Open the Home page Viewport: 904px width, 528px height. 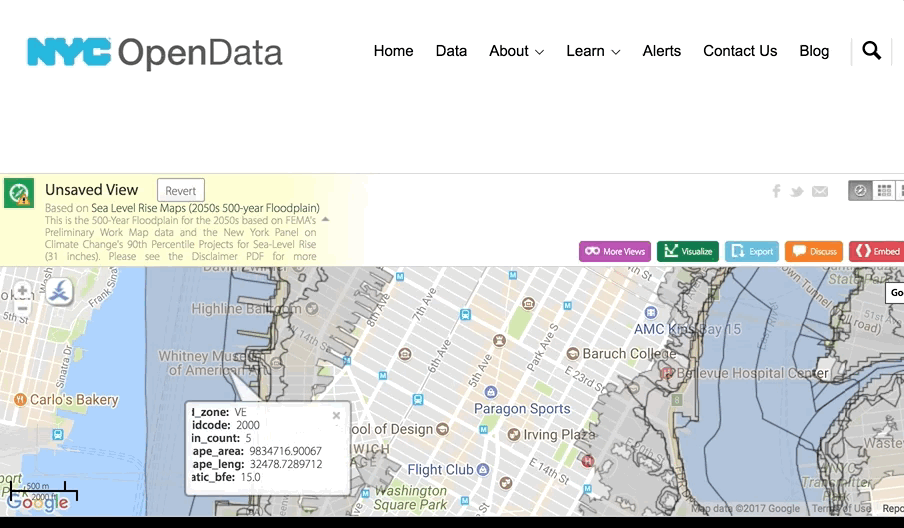pos(393,51)
